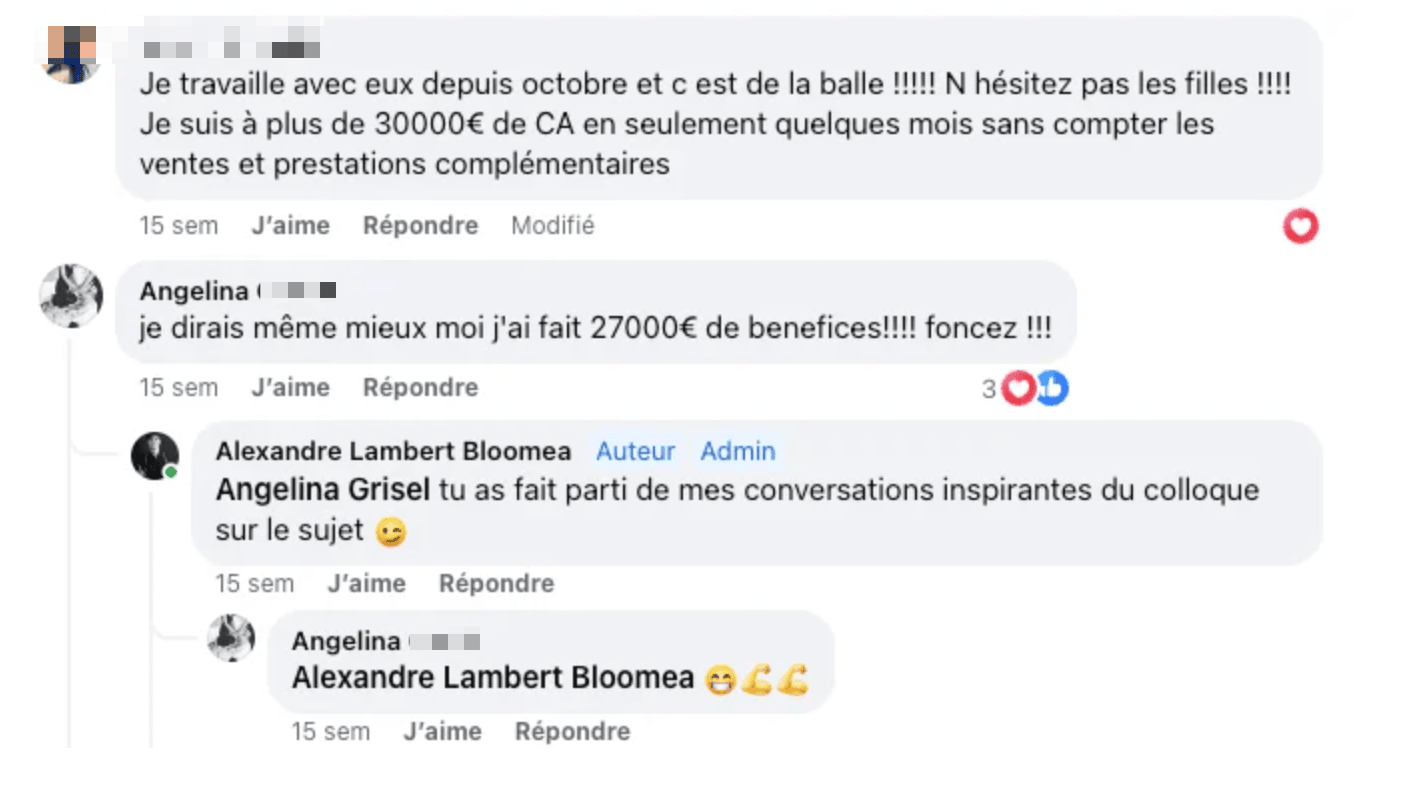Like Angelina's 27000€ de benefices comment
The height and width of the screenshot is (794, 1420).
[x=290, y=388]
